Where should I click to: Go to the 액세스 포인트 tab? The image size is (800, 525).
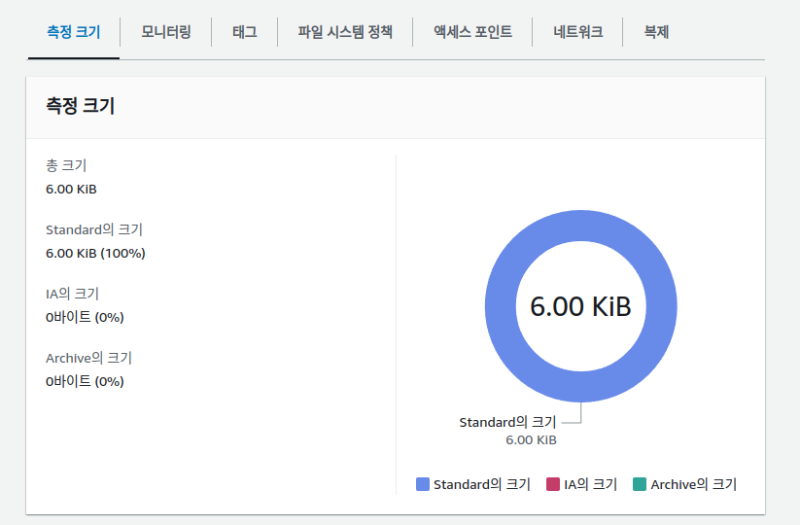[x=473, y=32]
